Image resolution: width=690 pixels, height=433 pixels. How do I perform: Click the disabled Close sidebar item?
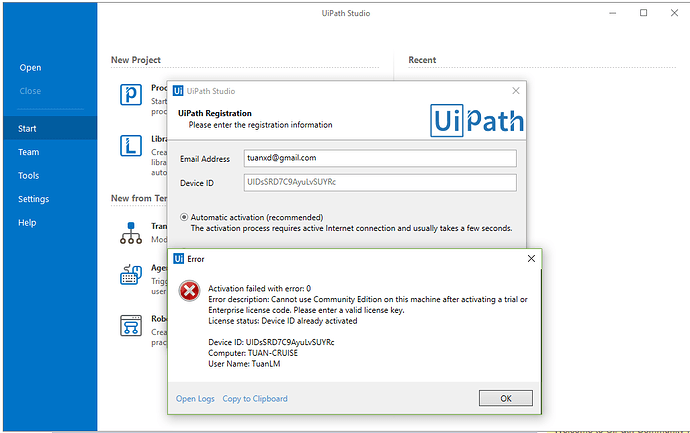(30, 91)
